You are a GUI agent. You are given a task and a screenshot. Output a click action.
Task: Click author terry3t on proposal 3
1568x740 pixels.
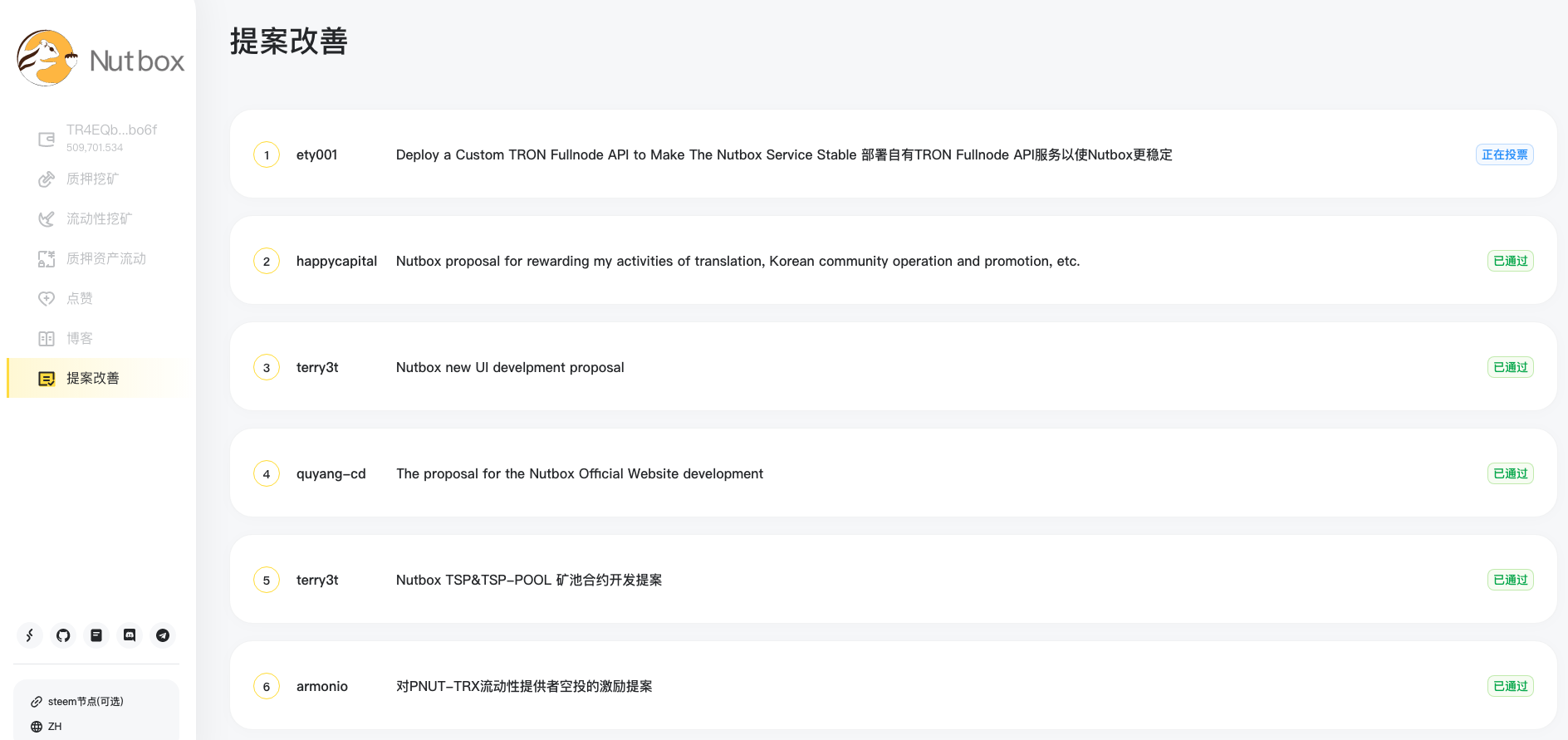(317, 367)
